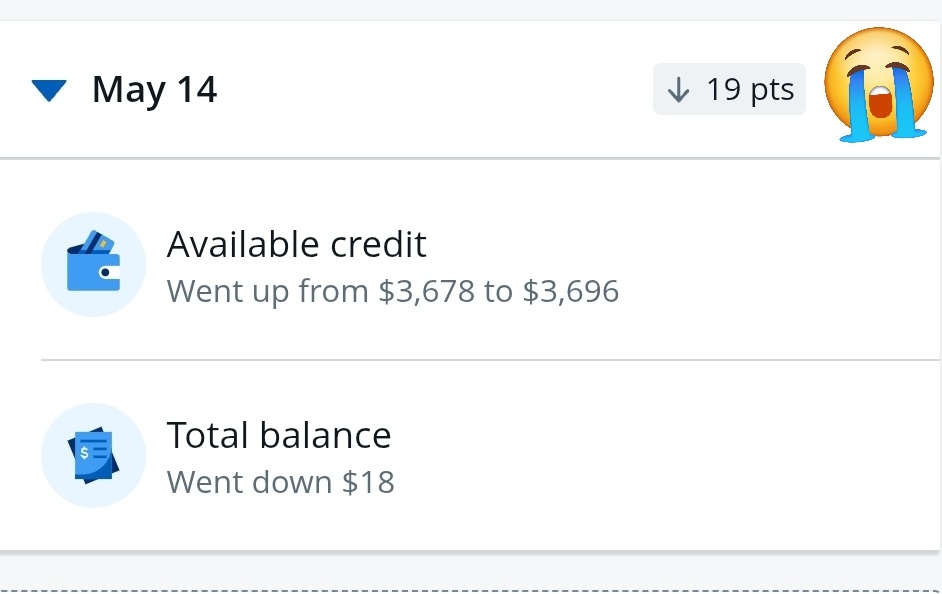
Task: Click the credit card in the wallet icon
Action: click(x=98, y=243)
